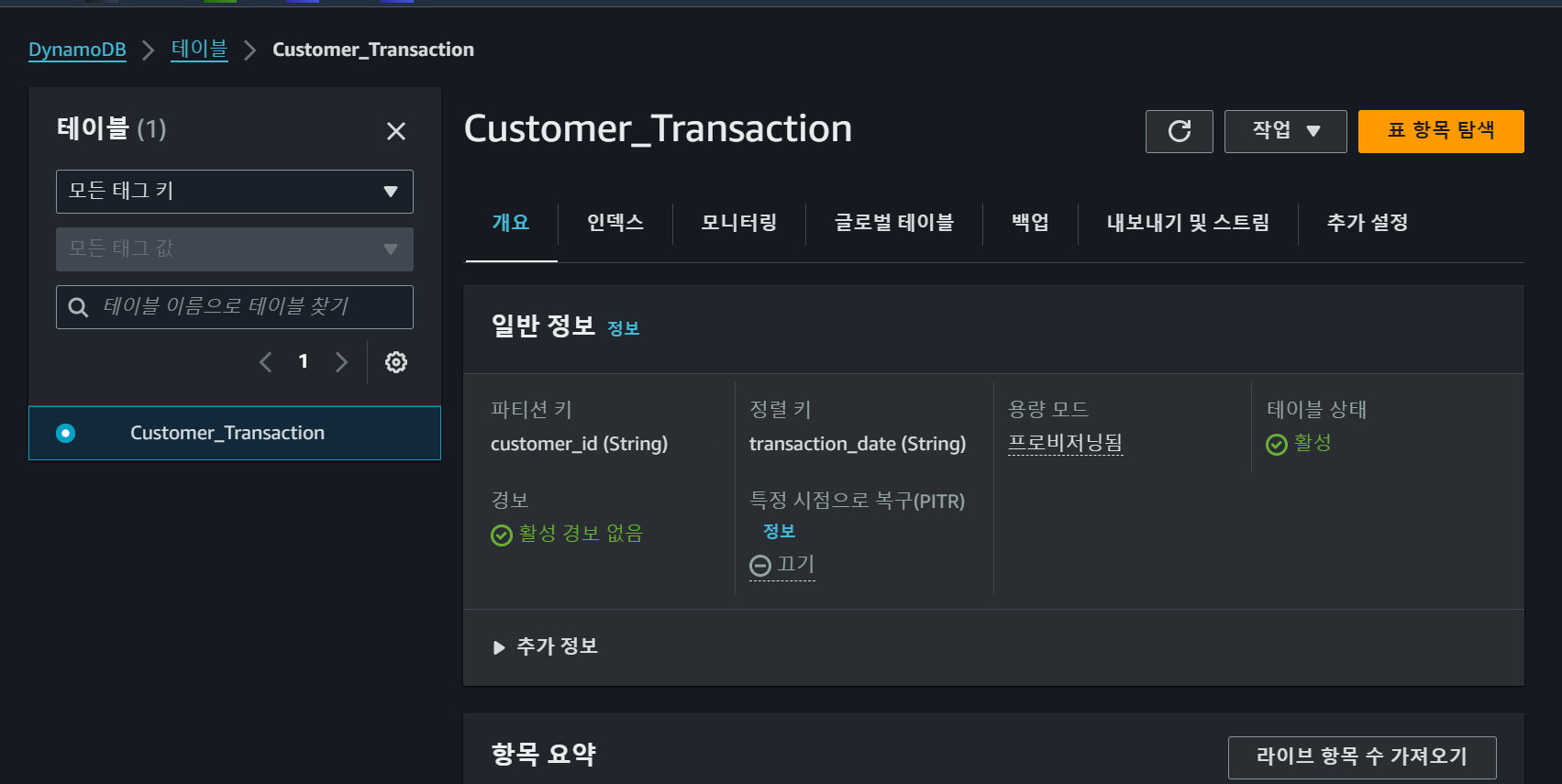The height and width of the screenshot is (784, 1562).
Task: Switch to the 백업 tab
Action: coord(1031,223)
